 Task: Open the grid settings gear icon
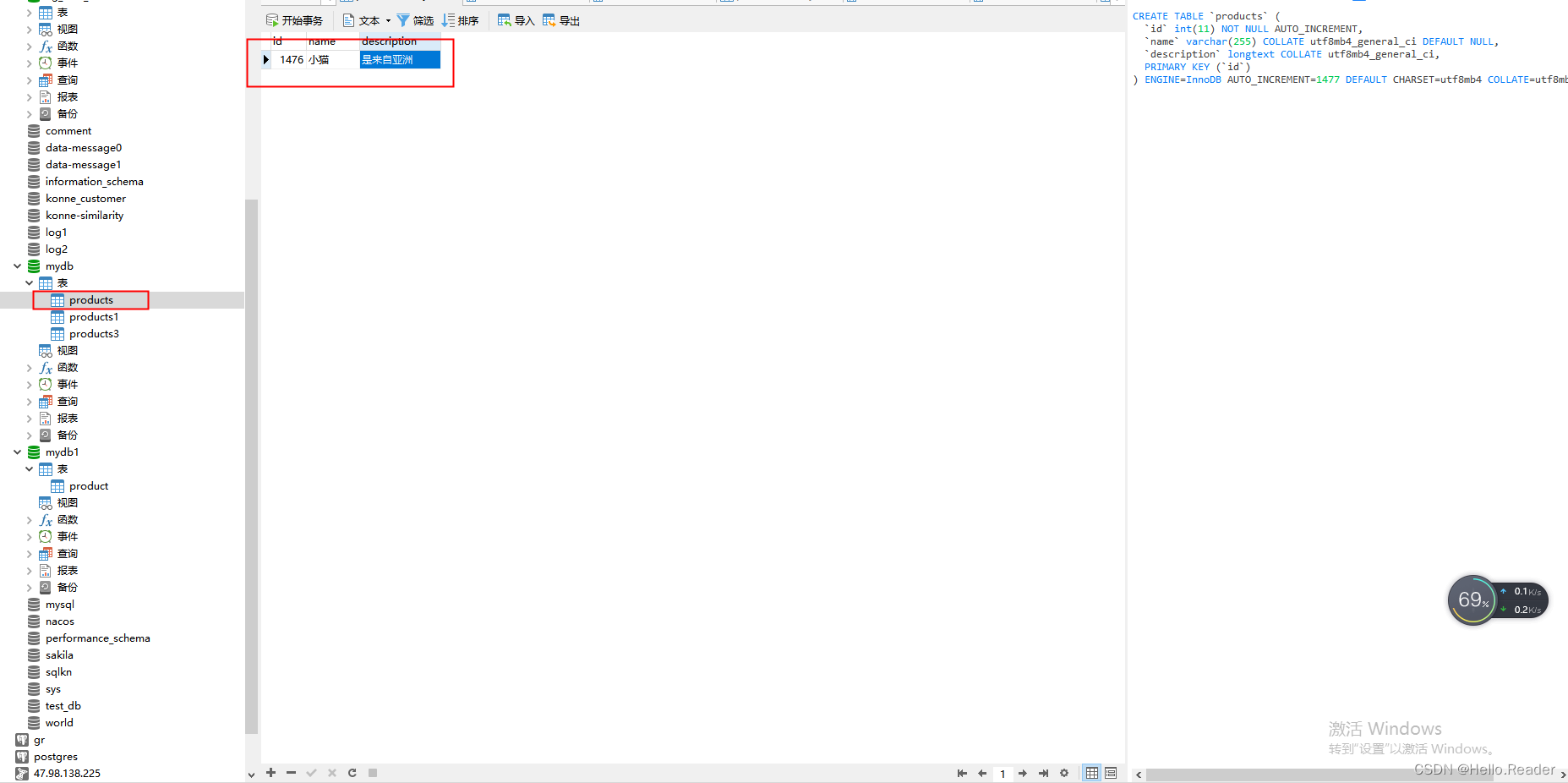click(1064, 772)
